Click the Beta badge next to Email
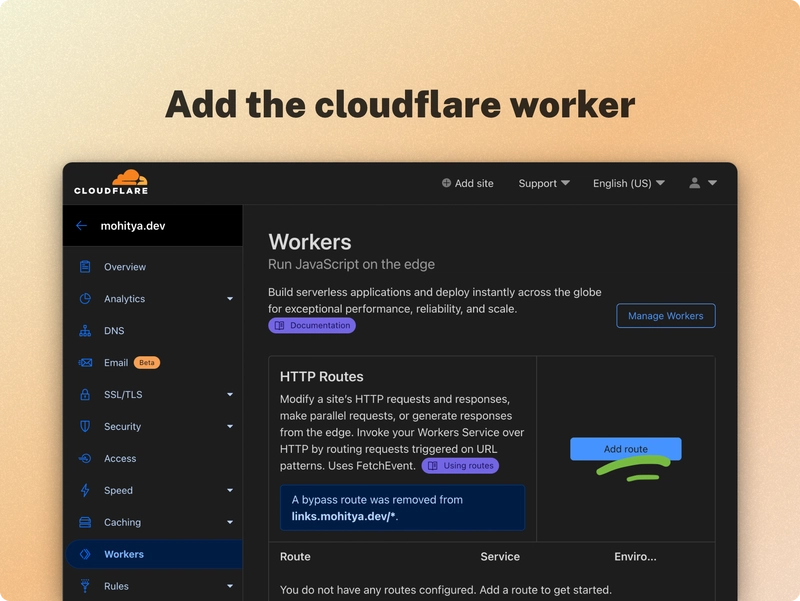 147,363
